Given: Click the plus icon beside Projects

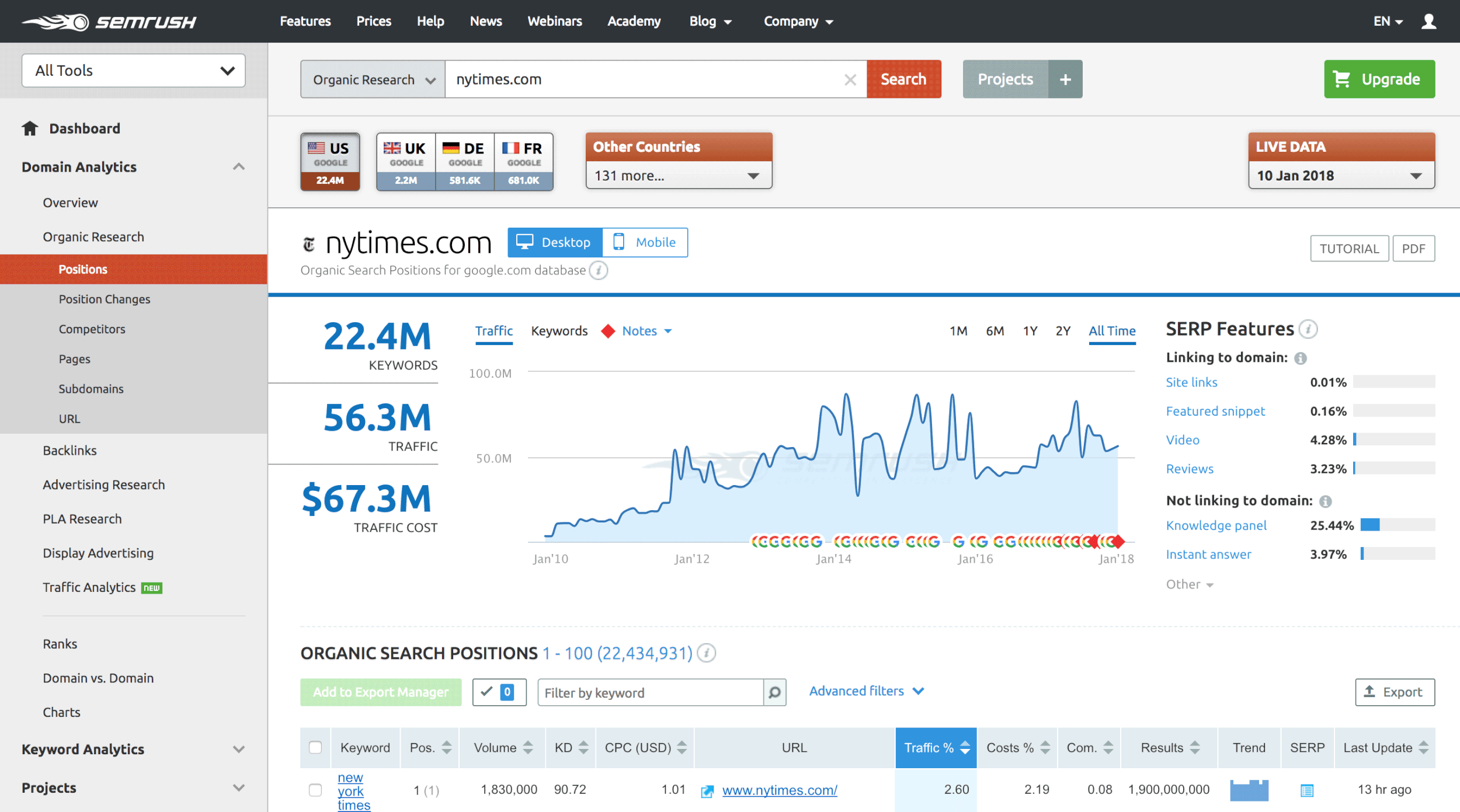Looking at the screenshot, I should (x=1065, y=79).
